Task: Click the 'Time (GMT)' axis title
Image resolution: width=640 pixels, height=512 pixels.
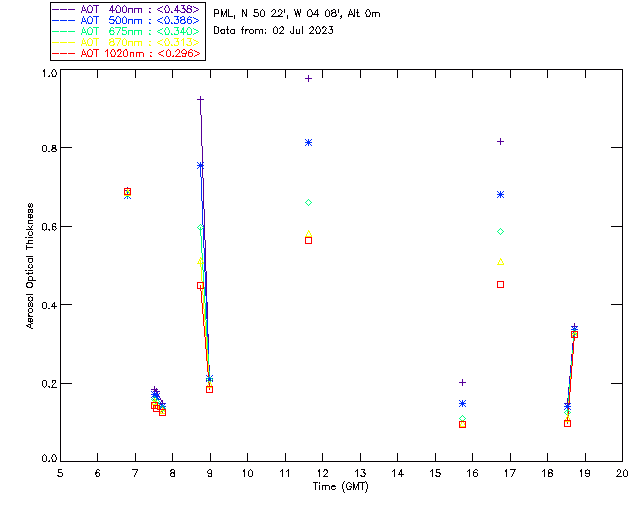Action: (x=340, y=487)
